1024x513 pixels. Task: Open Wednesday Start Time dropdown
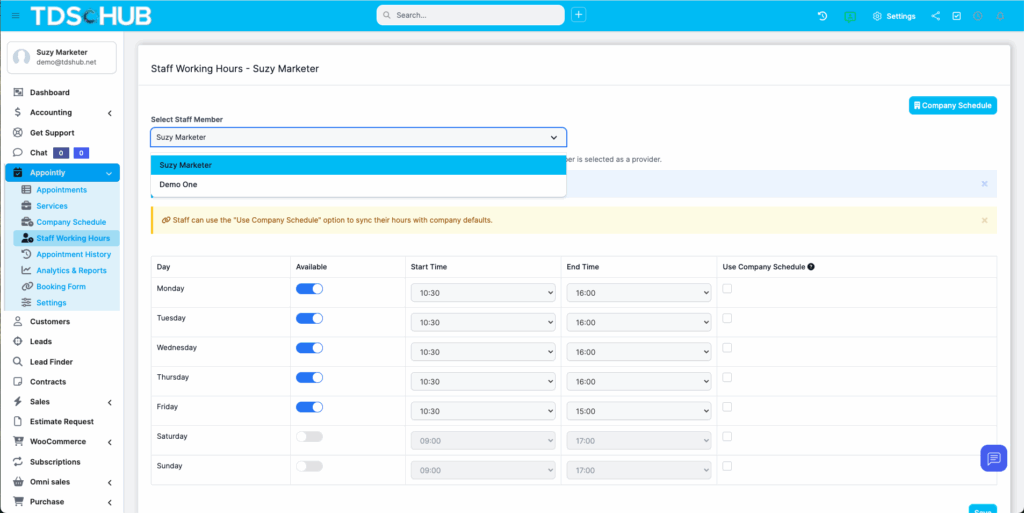point(482,352)
